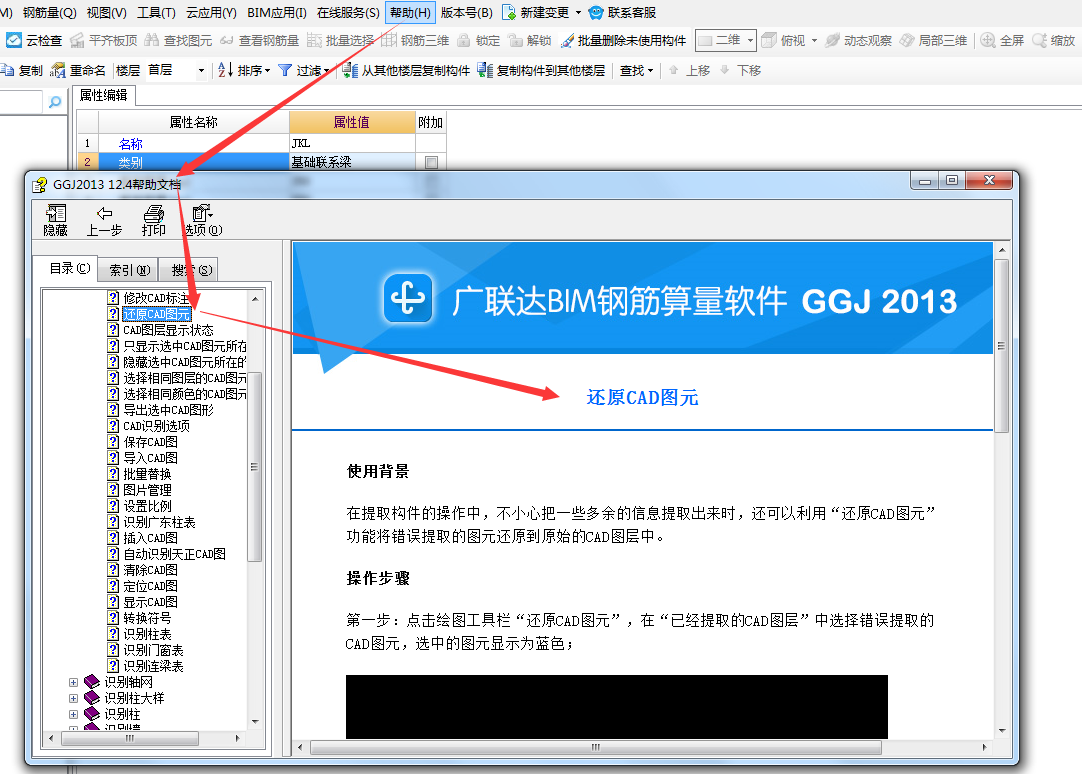Viewport: 1082px width, 774px height.
Task: Click 属性值 cell 基础联系梁
Action: 352,162
